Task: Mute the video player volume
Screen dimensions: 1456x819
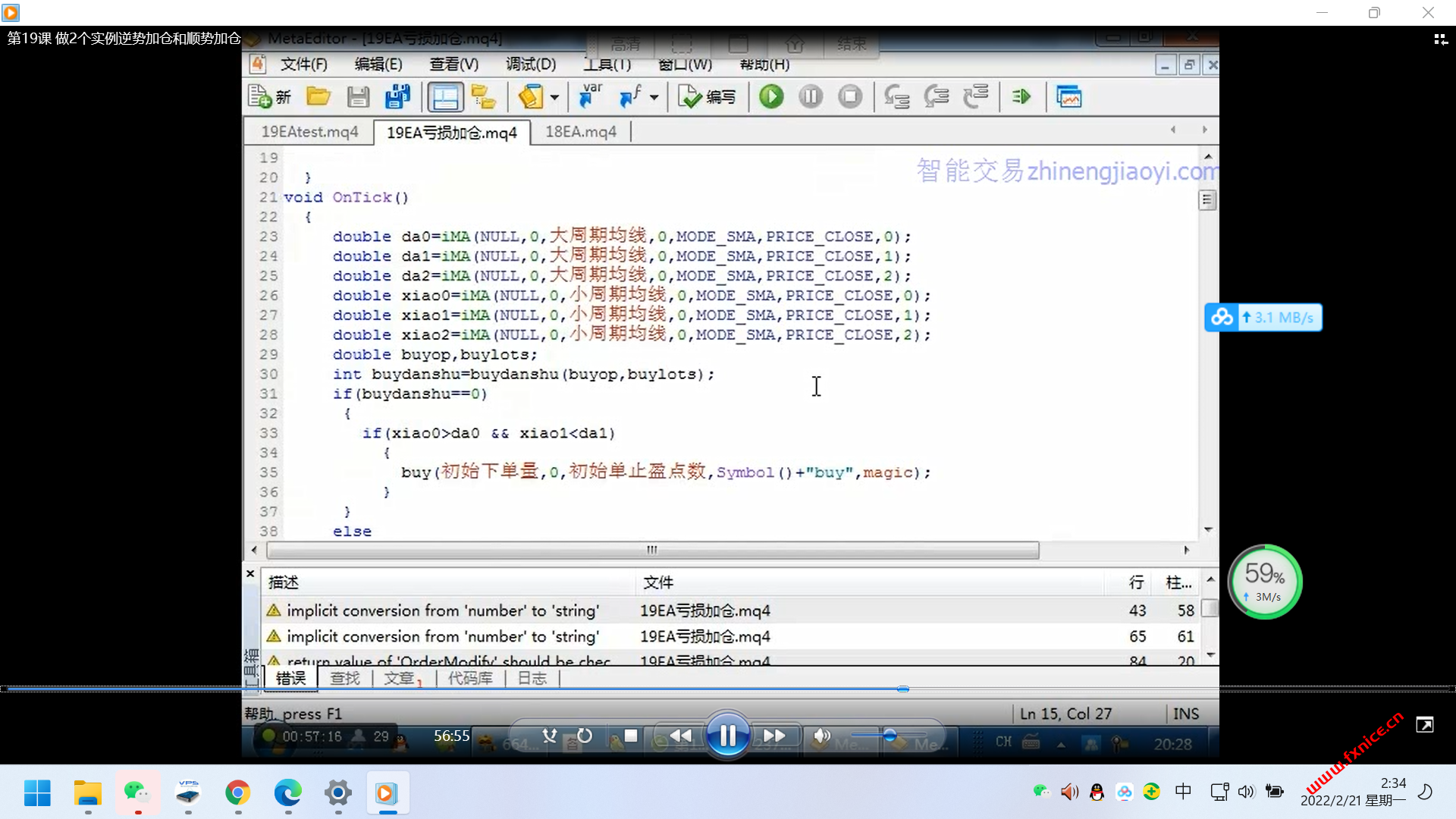Action: coord(821,736)
